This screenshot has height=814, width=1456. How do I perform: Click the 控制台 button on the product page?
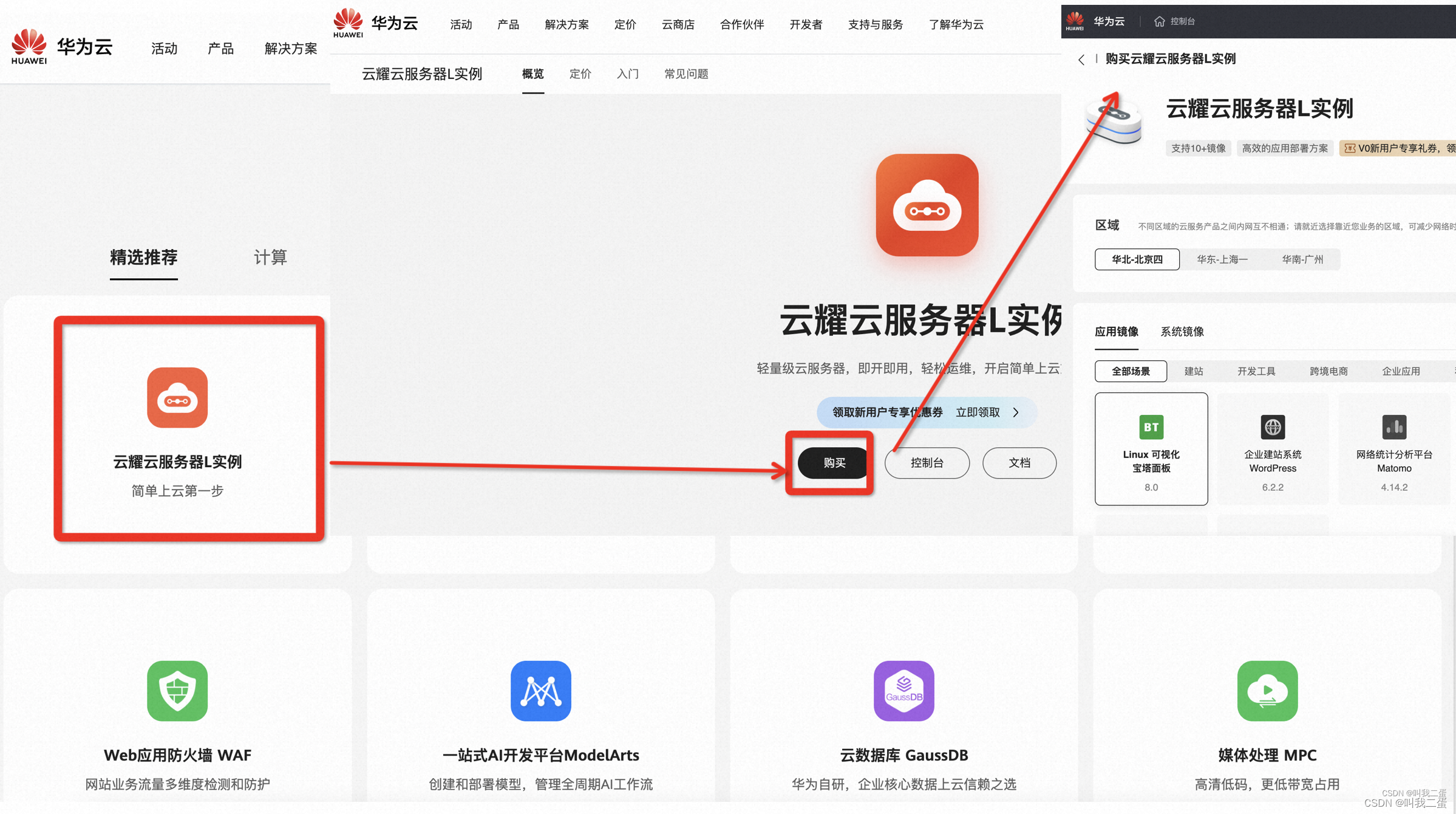tap(927, 463)
